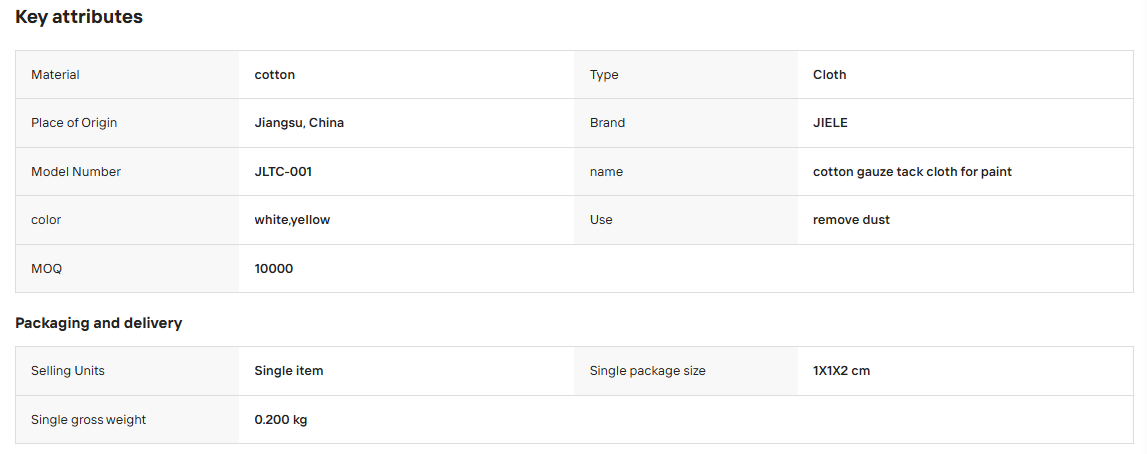Click the Packaging and delivery heading
The width and height of the screenshot is (1147, 454).
coord(99,323)
